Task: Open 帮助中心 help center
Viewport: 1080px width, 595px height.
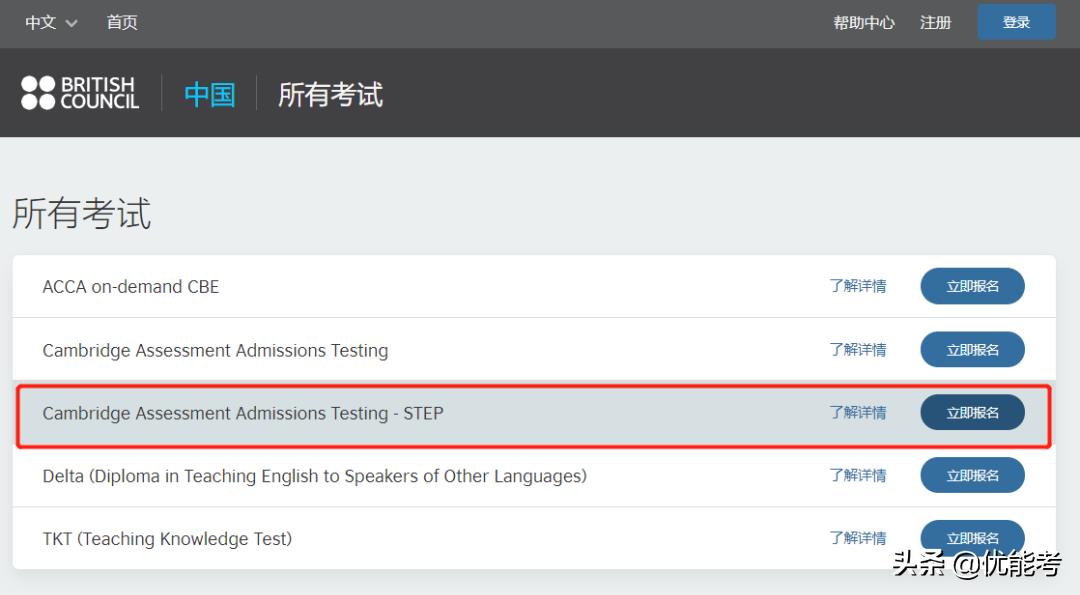Action: pos(864,22)
